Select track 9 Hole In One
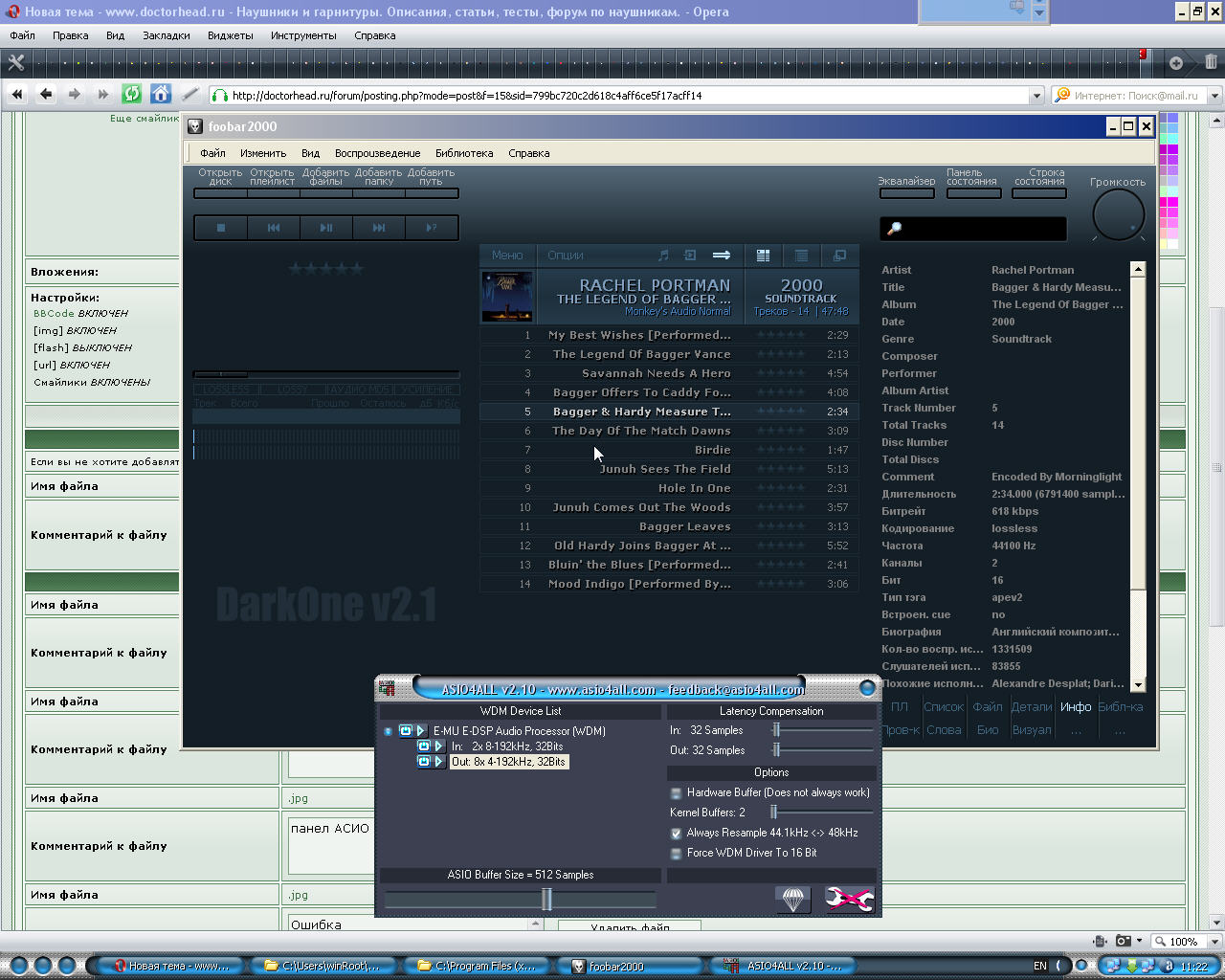1225x980 pixels. 668,488
